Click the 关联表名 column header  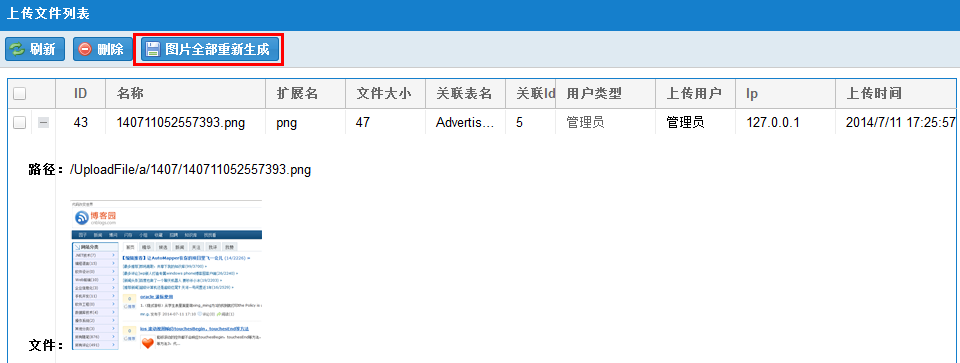[465, 94]
